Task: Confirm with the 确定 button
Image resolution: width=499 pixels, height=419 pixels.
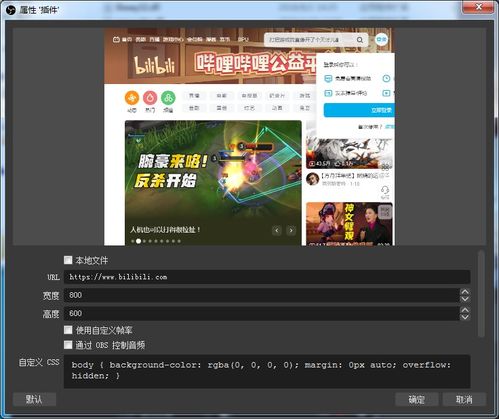Action: 416,399
